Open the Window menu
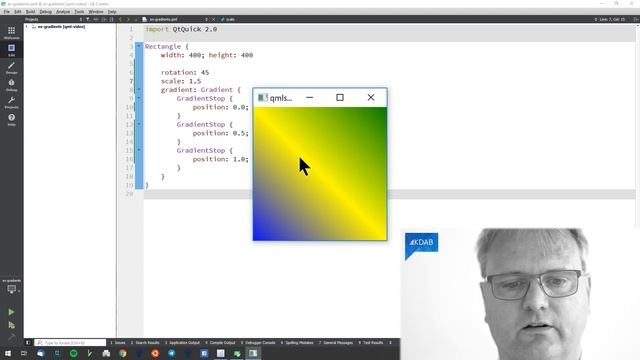 click(96, 12)
